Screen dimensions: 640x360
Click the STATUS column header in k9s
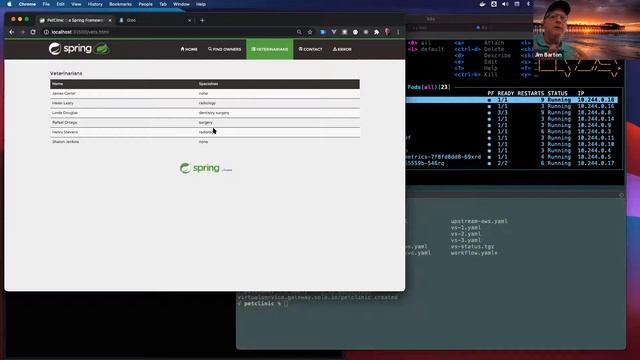point(558,93)
